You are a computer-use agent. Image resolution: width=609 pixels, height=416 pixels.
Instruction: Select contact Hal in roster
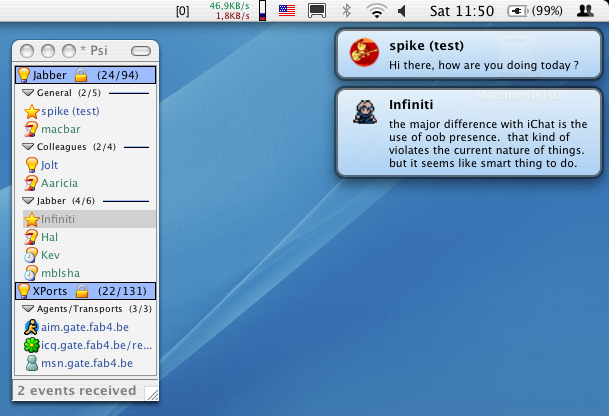click(89, 237)
